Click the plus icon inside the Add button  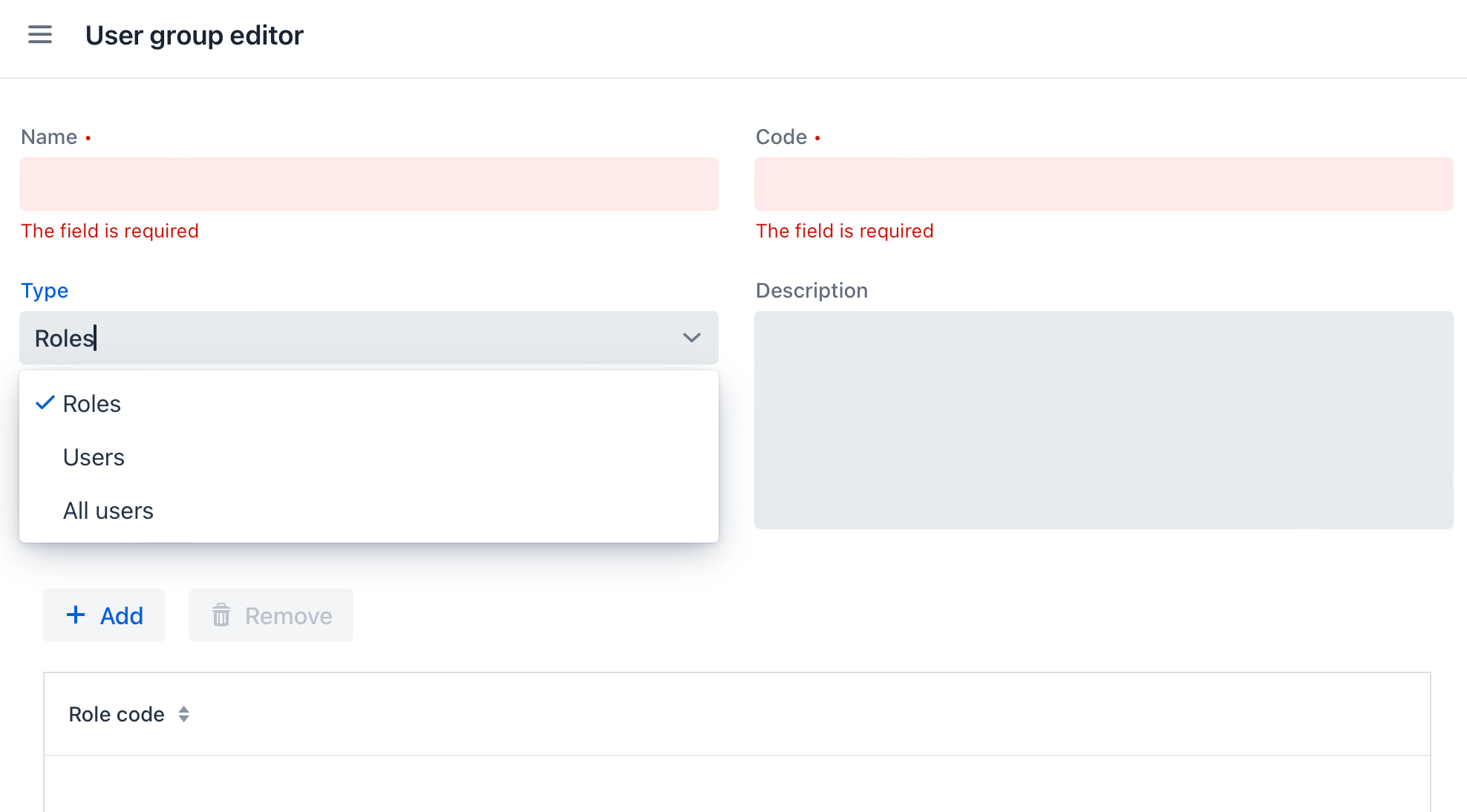[x=76, y=615]
